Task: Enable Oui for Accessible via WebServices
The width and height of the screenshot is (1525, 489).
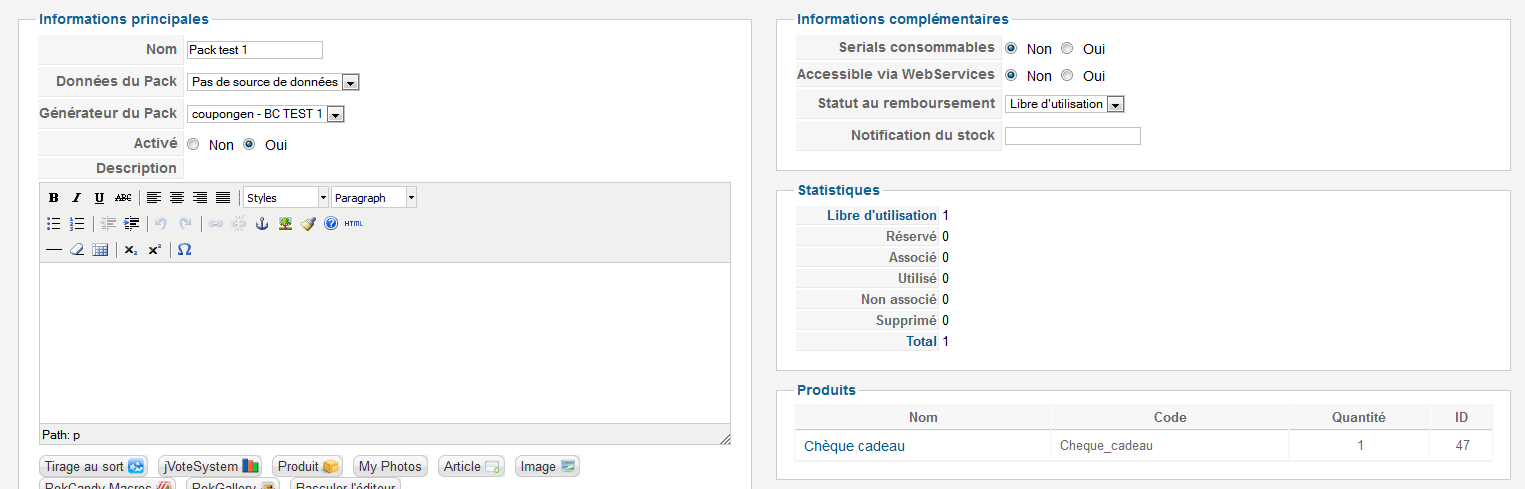Action: point(1068,76)
